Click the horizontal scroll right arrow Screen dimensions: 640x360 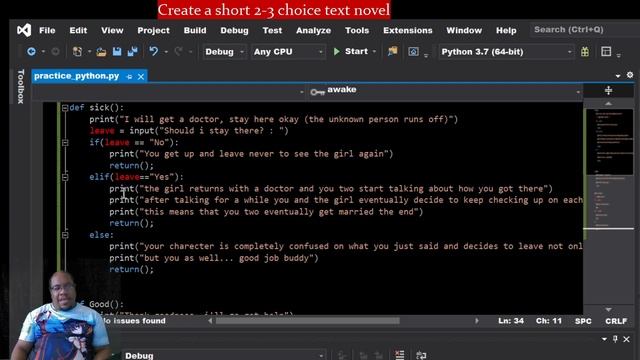(477, 321)
